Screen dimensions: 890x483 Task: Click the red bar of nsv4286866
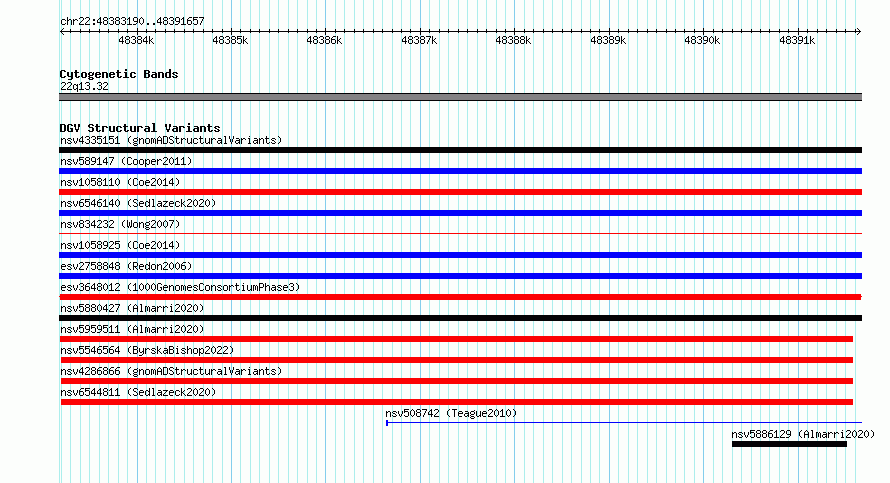pyautogui.click(x=456, y=381)
